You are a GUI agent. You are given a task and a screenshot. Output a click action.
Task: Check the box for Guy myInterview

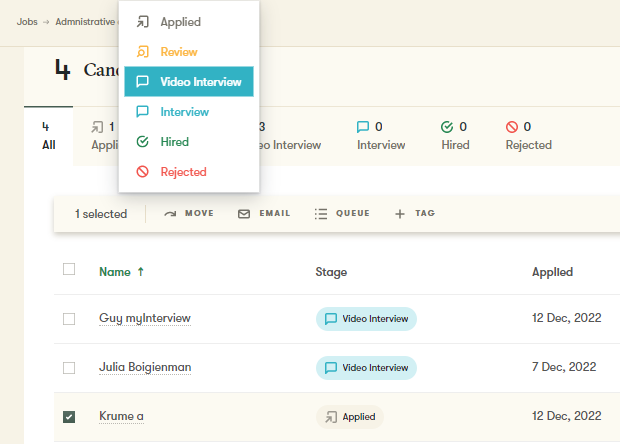click(69, 319)
